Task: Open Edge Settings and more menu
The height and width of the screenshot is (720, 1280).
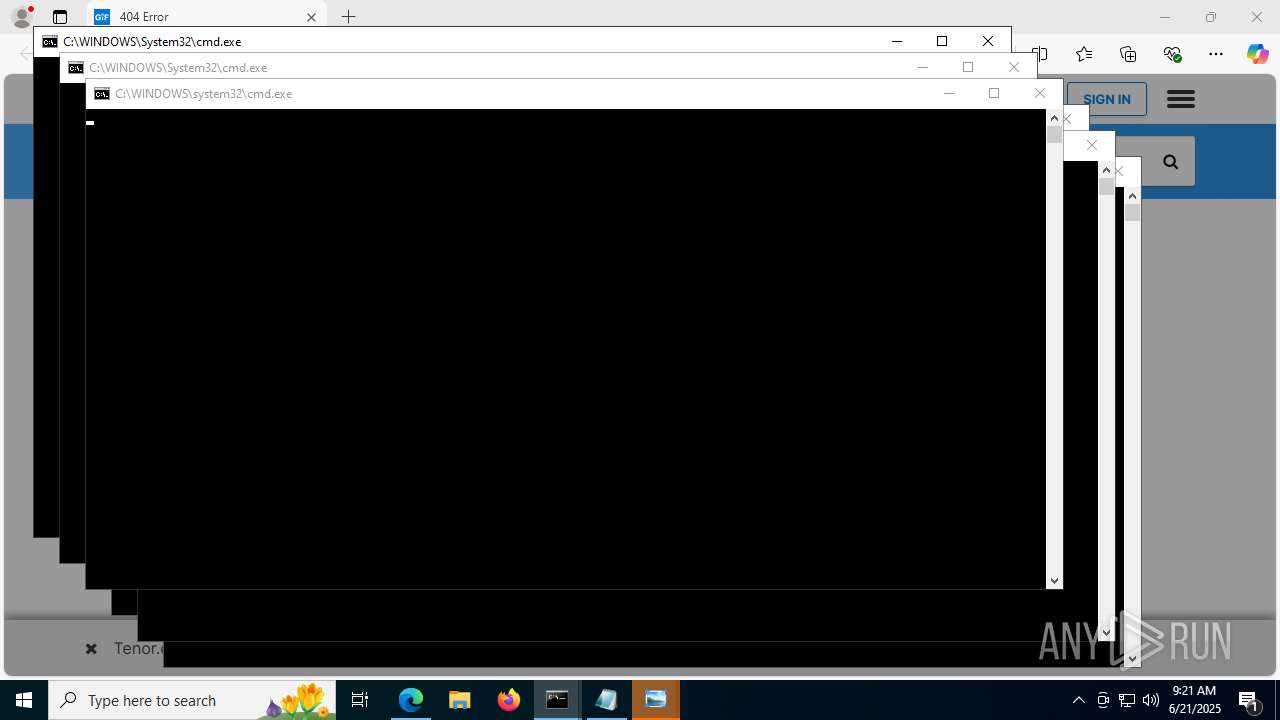Action: tap(1216, 54)
